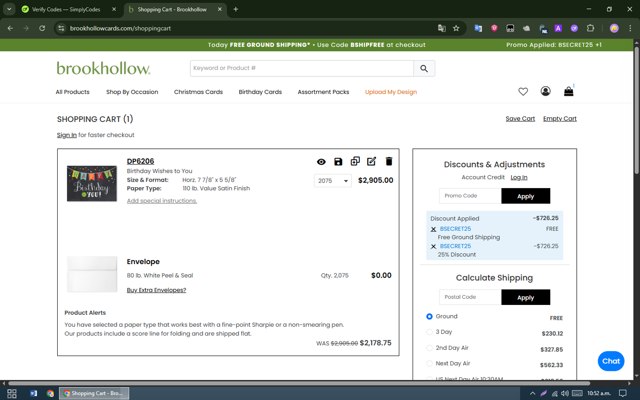The height and width of the screenshot is (400, 640).
Task: Duplicate the DP6206 cart item with the copy icon
Action: 355,161
